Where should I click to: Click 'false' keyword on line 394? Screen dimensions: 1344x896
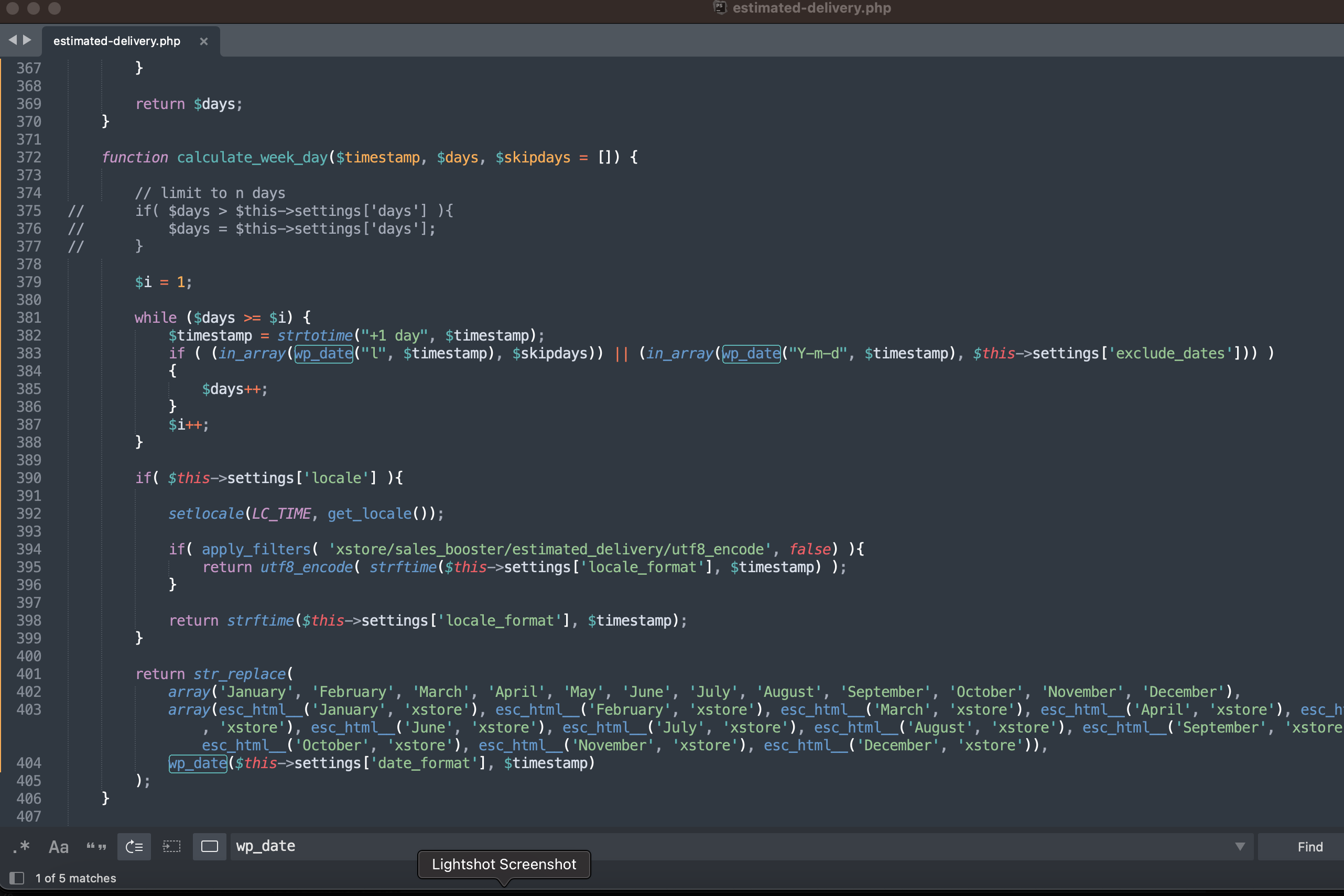click(809, 549)
